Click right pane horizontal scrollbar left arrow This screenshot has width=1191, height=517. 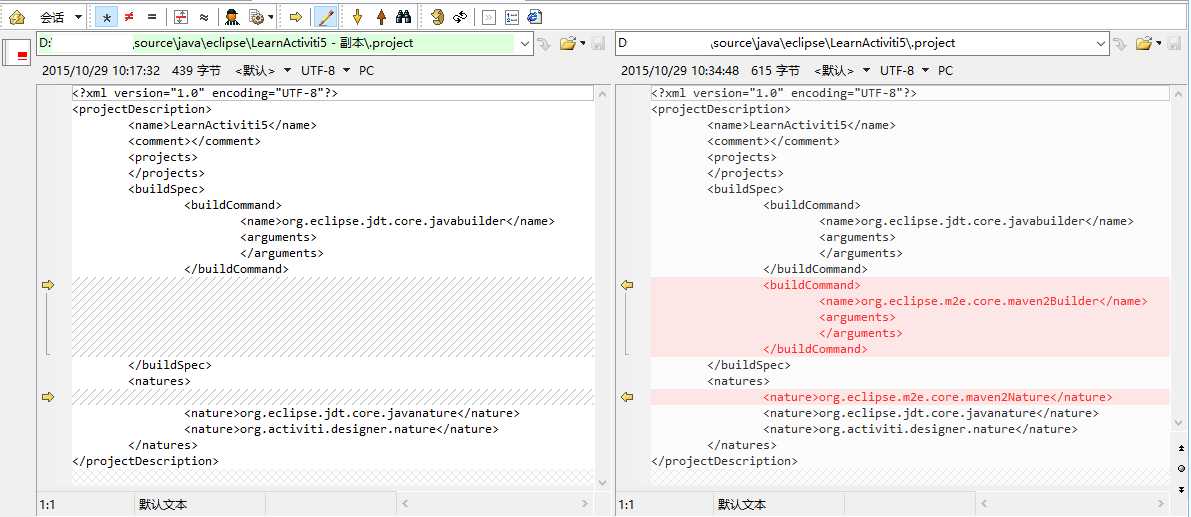[x=984, y=503]
